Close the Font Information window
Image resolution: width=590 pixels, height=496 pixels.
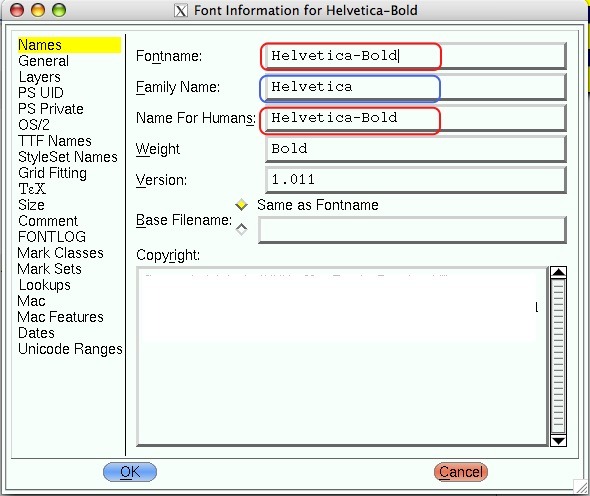pos(17,10)
